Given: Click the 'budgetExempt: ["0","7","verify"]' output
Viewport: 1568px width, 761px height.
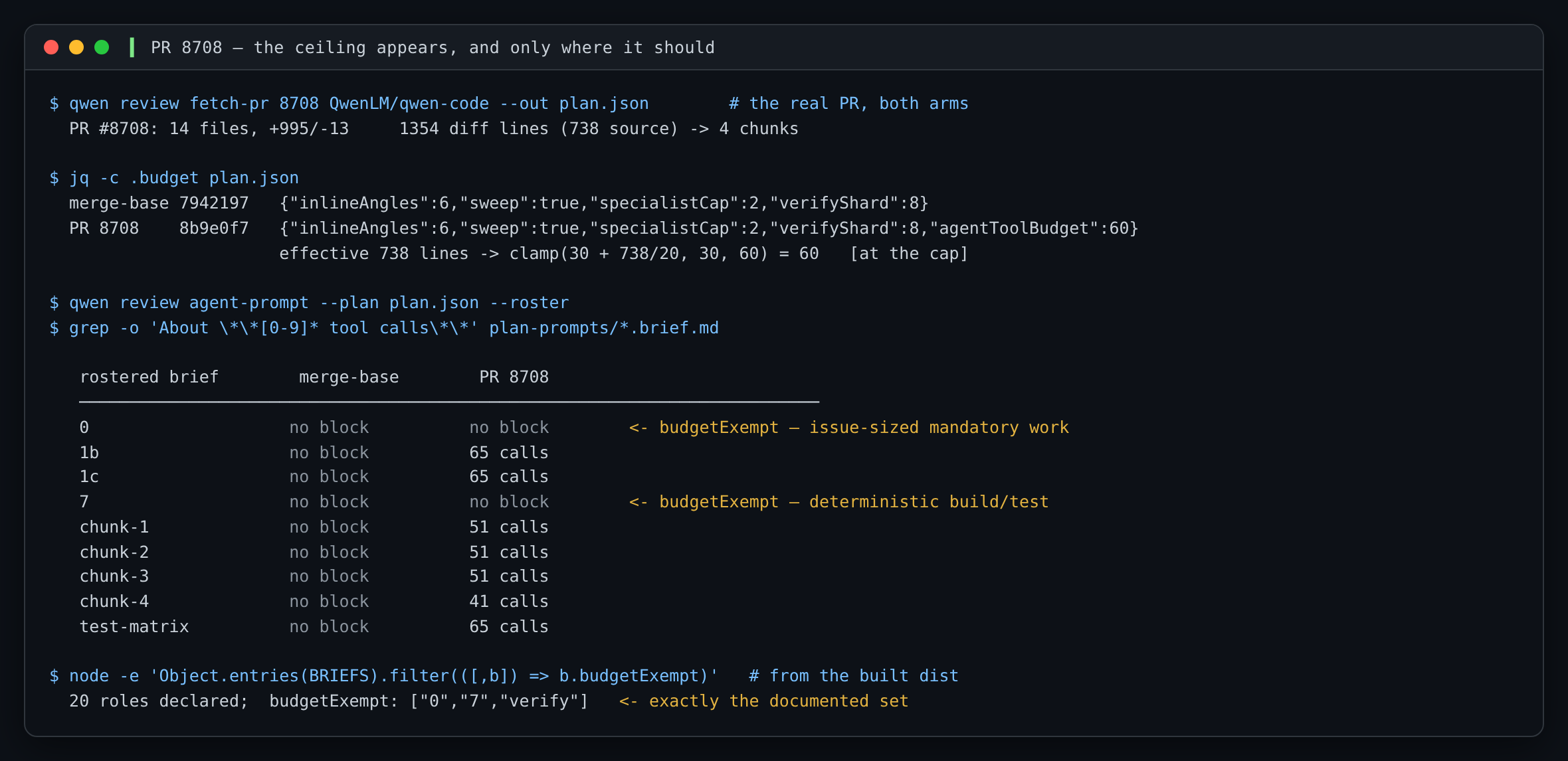Looking at the screenshot, I should point(429,701).
